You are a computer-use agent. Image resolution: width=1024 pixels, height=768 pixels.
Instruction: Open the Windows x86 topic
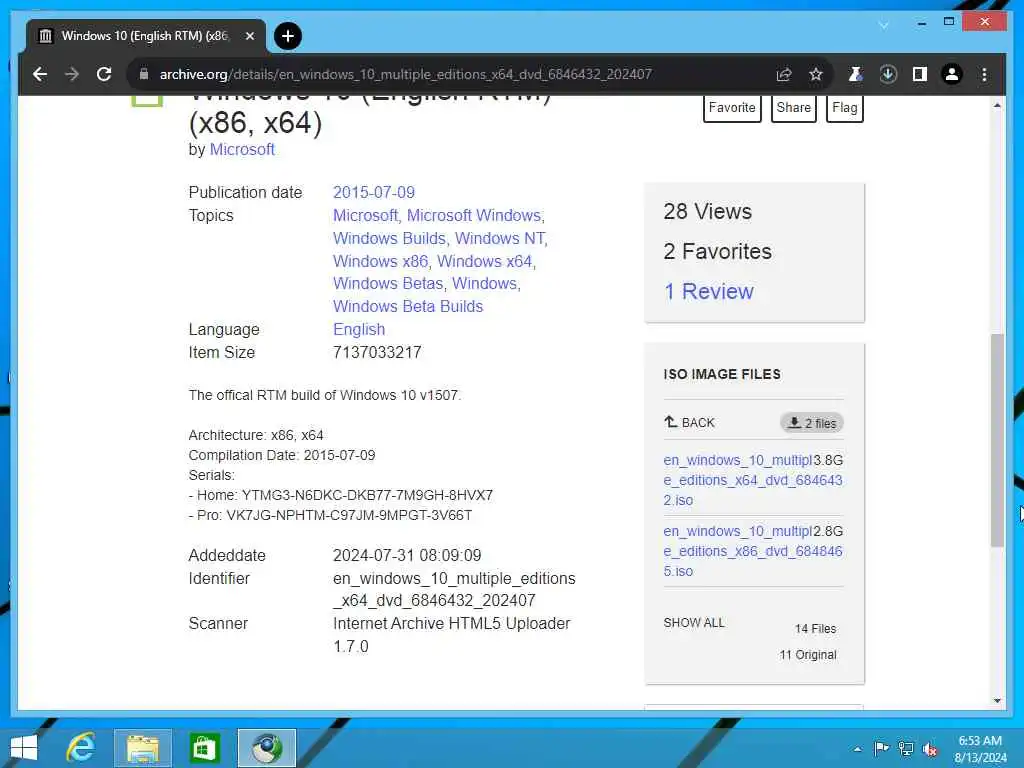pyautogui.click(x=381, y=261)
